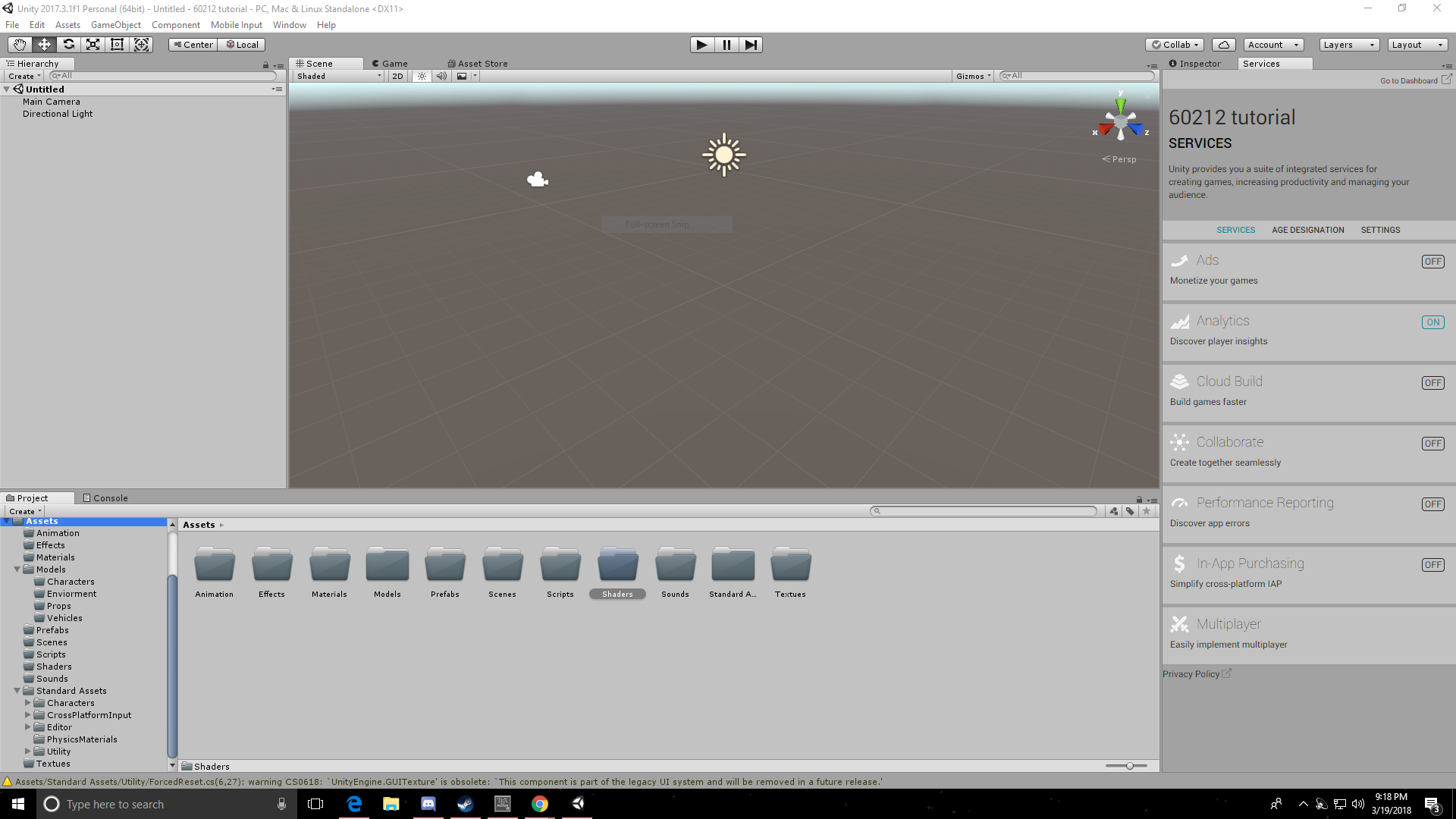Start Play mode
This screenshot has width=1456, height=819.
pos(702,45)
